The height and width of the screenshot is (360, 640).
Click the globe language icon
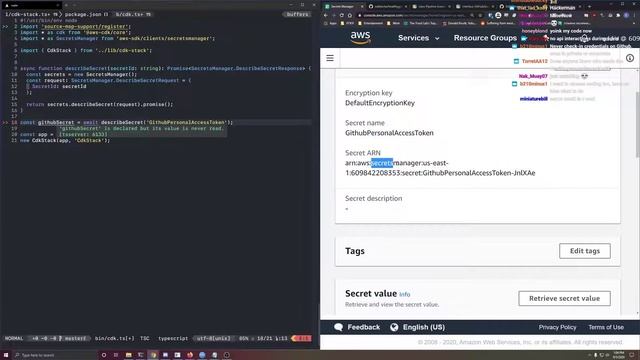(394, 327)
